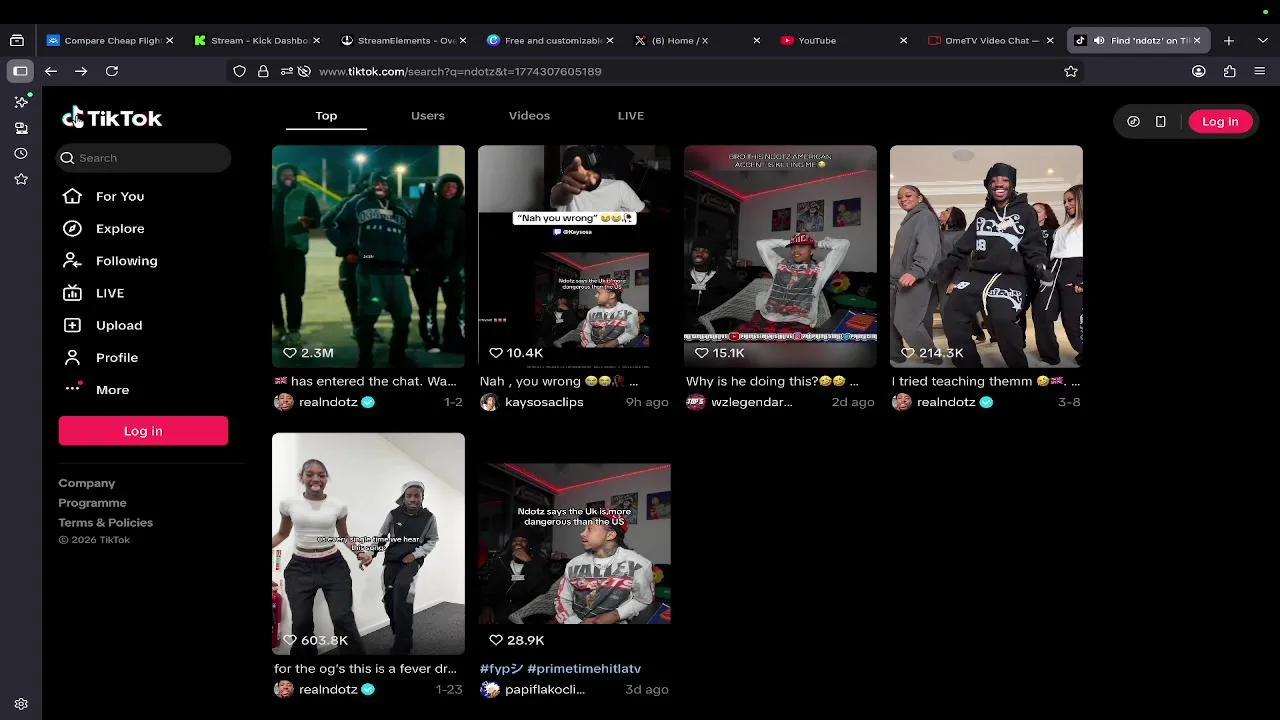1280x720 pixels.
Task: Mute the TikTok tab speaker icon
Action: pos(1099,40)
